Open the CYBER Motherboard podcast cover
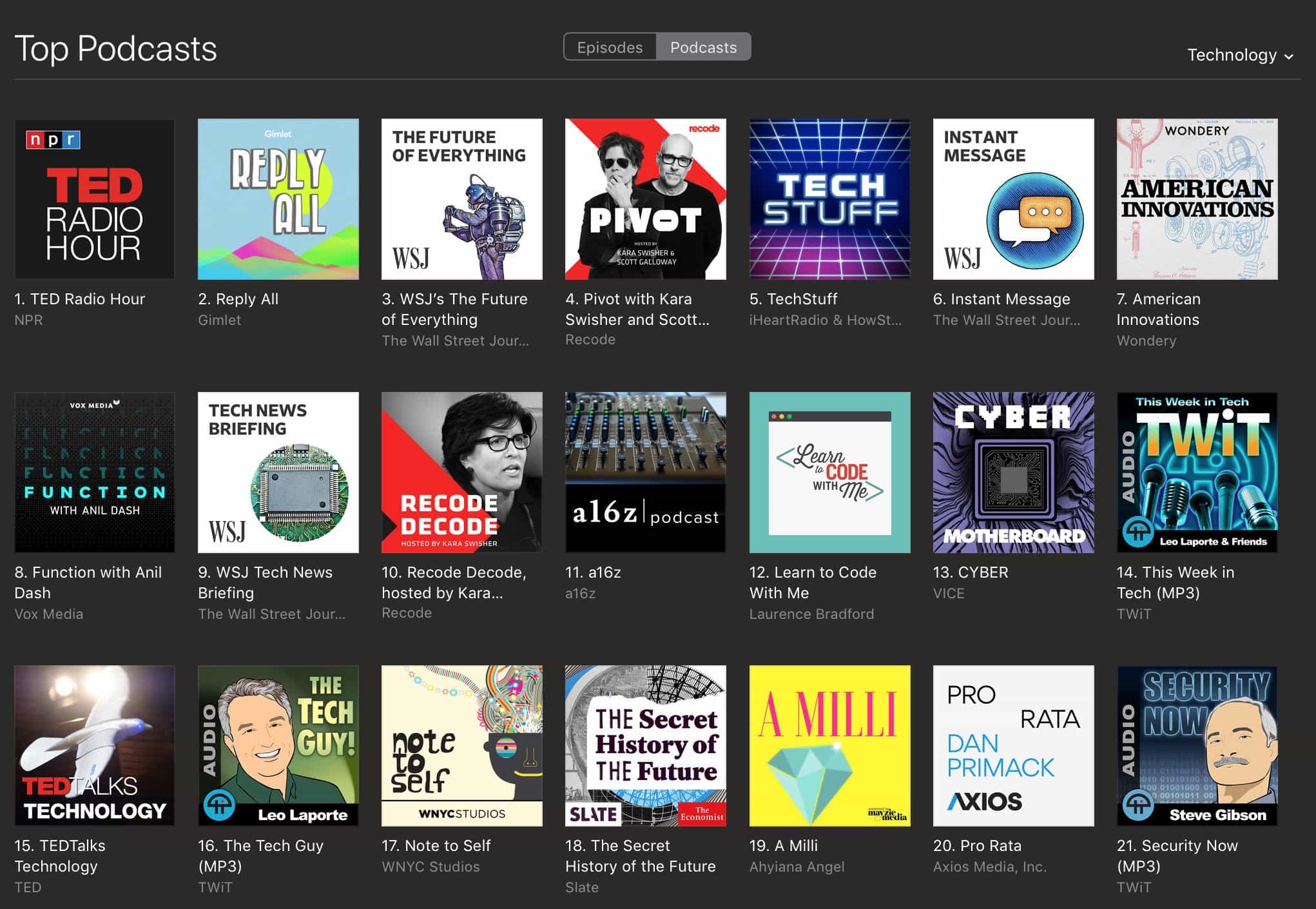The width and height of the screenshot is (1316, 909). click(1013, 472)
